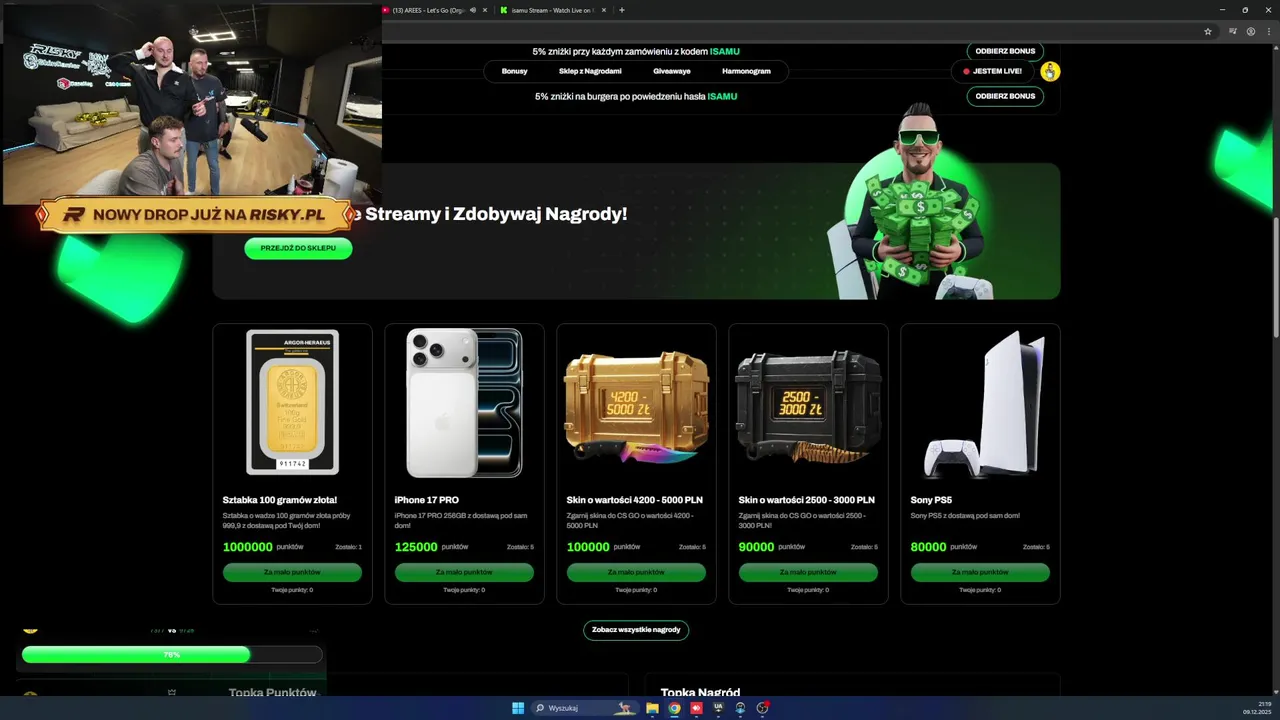Click 'Za mało punktów' under Sony PS5
This screenshot has width=1280, height=720.
tap(980, 572)
